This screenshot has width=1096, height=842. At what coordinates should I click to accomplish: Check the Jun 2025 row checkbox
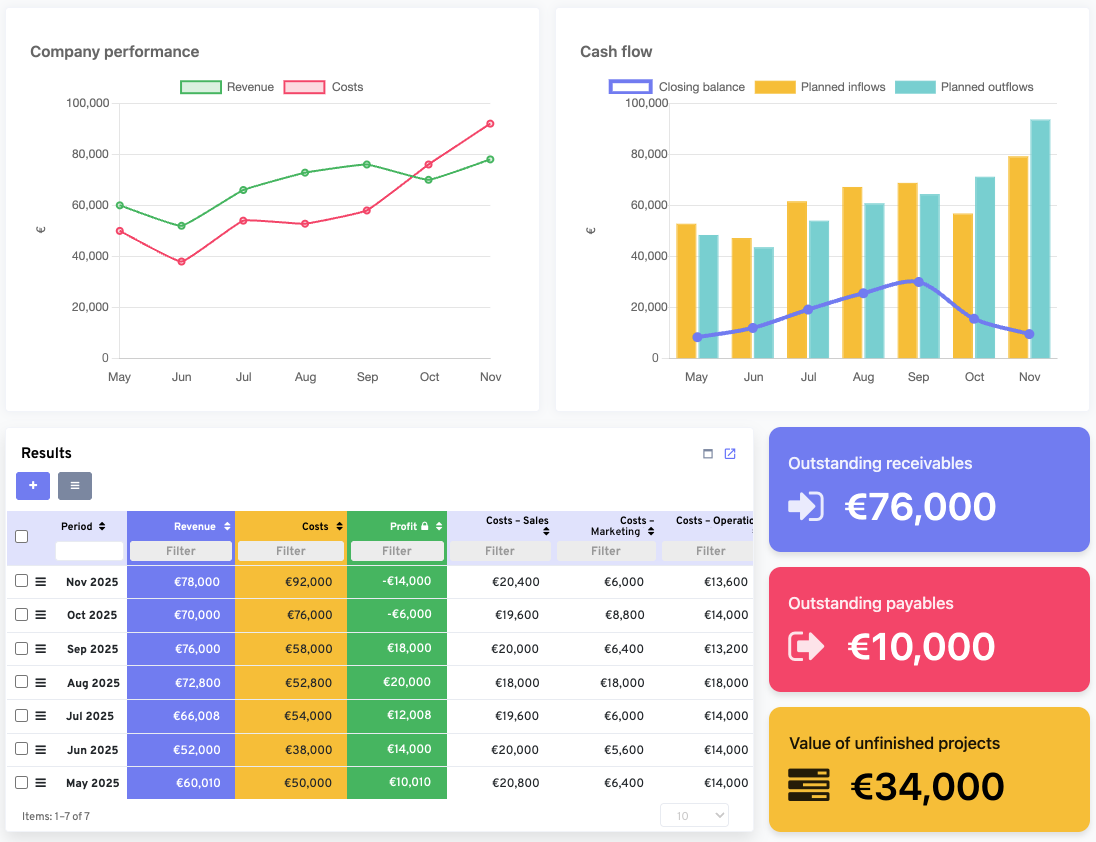[x=22, y=748]
